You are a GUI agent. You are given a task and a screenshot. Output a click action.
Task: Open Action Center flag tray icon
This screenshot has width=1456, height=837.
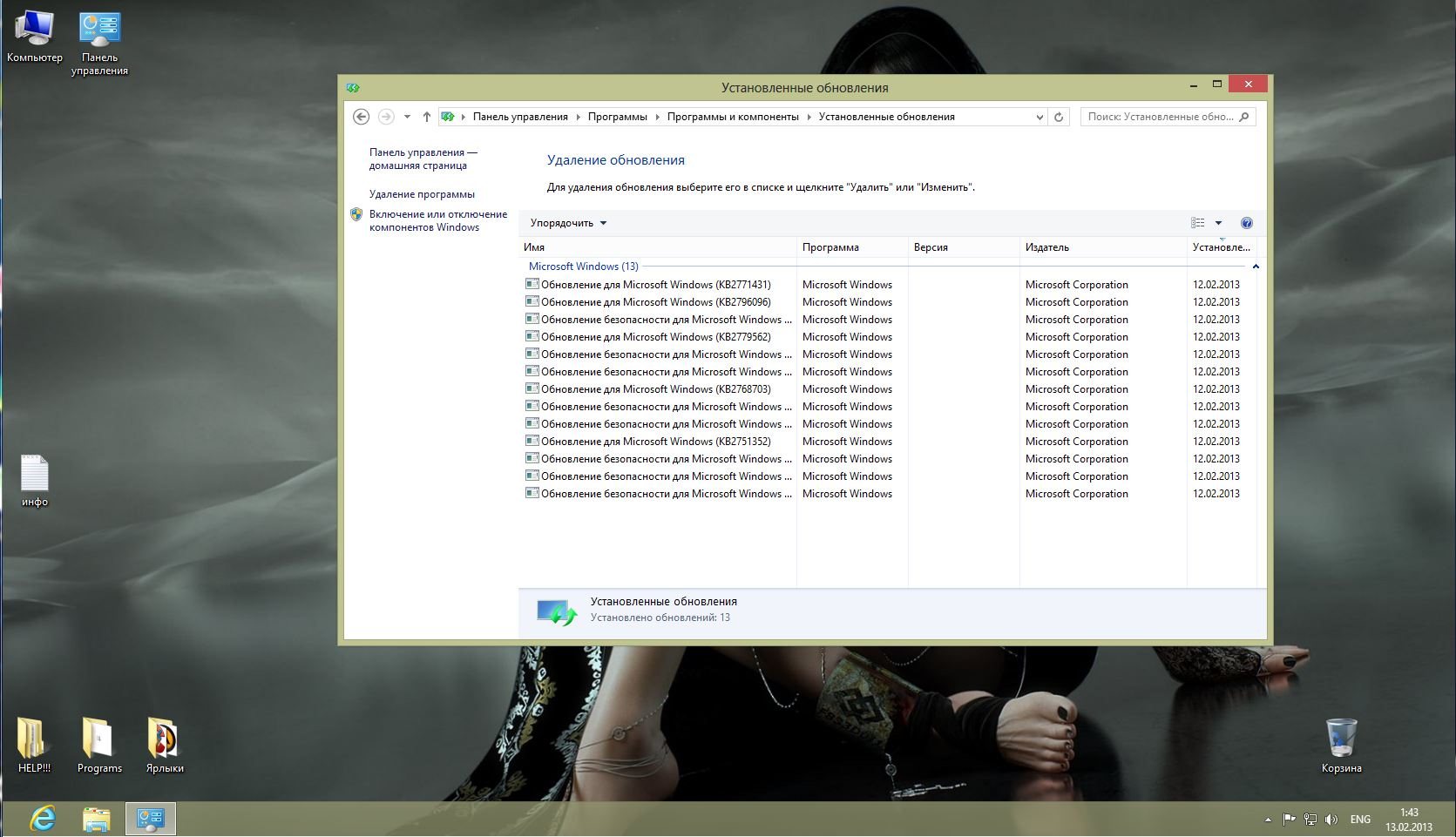[x=1290, y=819]
